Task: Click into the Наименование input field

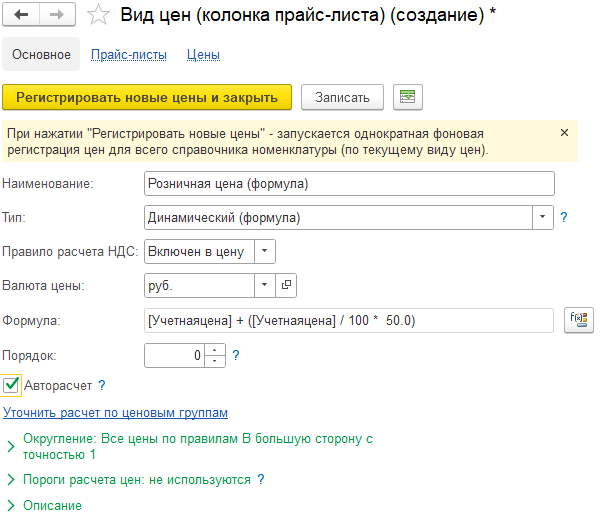Action: (x=348, y=184)
